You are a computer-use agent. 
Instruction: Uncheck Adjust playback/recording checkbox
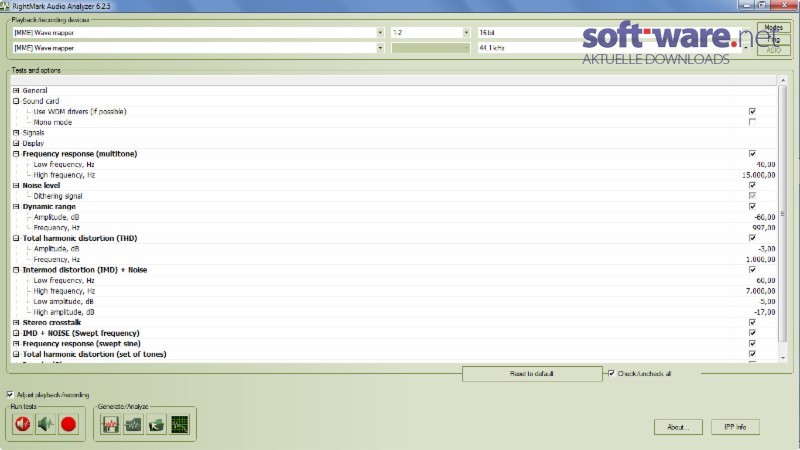coord(10,394)
